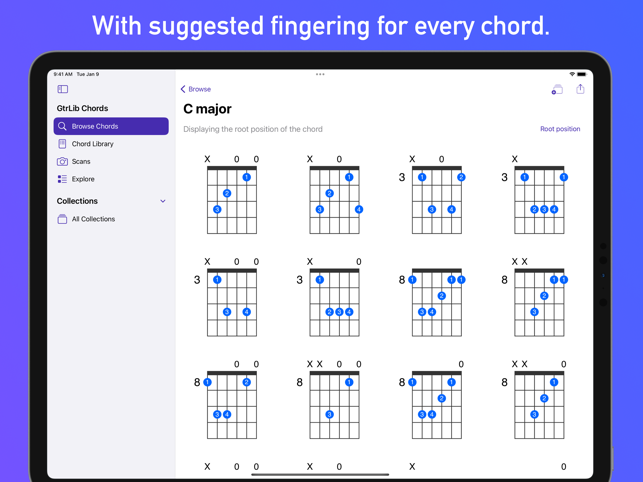643x482 pixels.
Task: Open the Root position selector
Action: tap(560, 129)
